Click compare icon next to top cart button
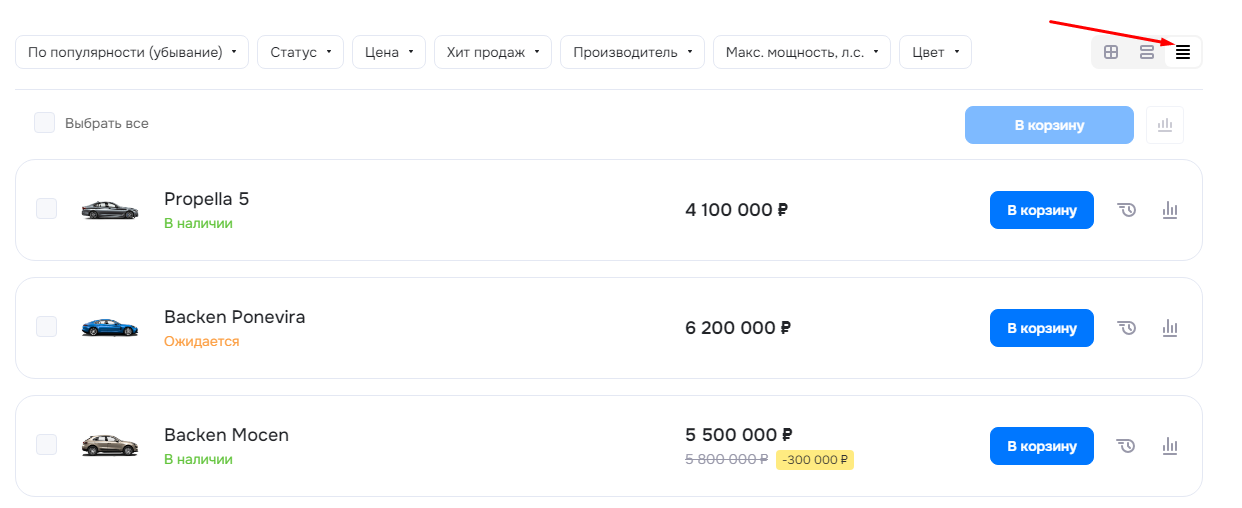The width and height of the screenshot is (1242, 508). point(1164,125)
